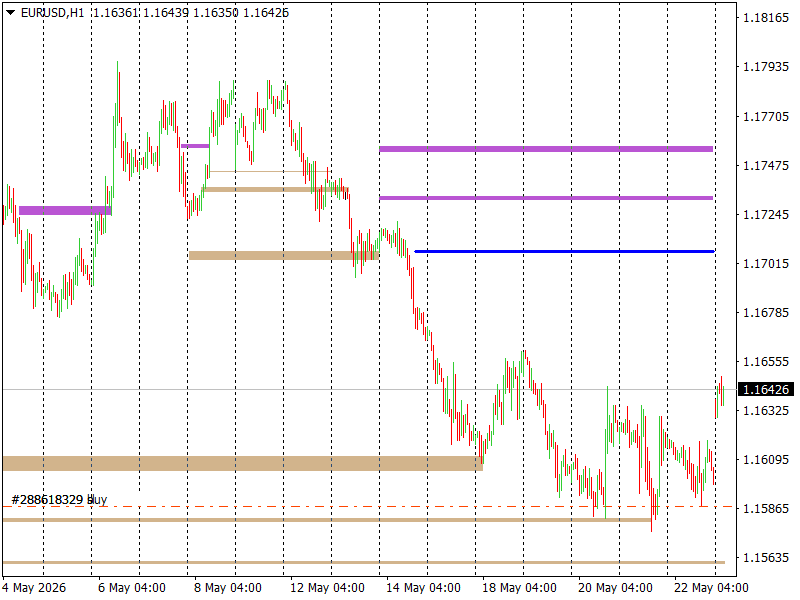The width and height of the screenshot is (800, 600).
Task: Click the 1.16555 price scale label
Action: point(766,362)
